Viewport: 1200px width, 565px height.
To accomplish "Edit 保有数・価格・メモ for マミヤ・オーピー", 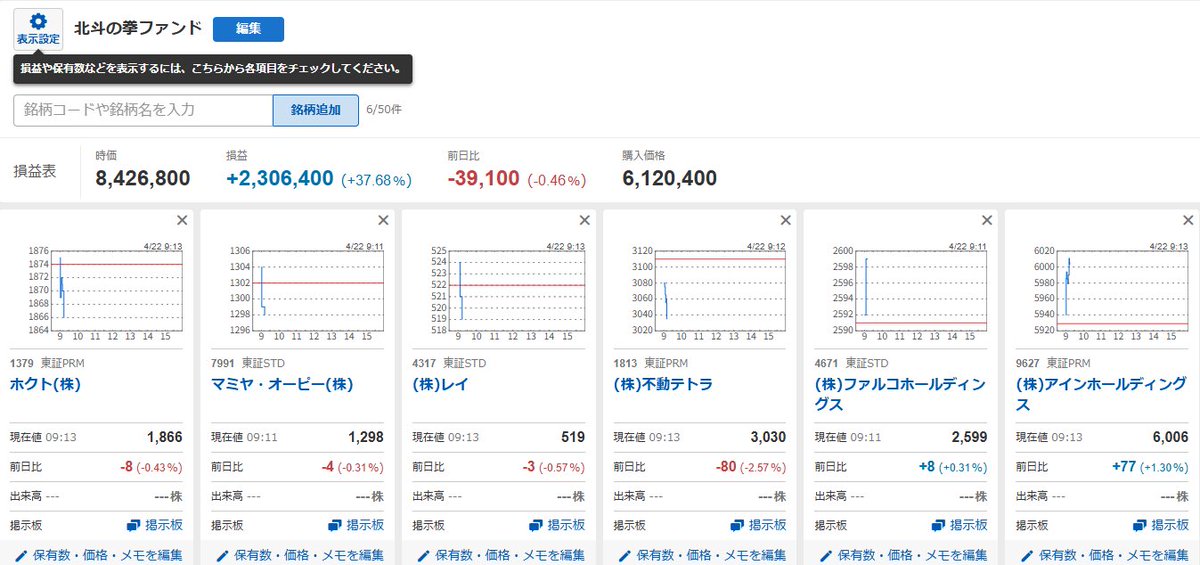I will click(299, 555).
